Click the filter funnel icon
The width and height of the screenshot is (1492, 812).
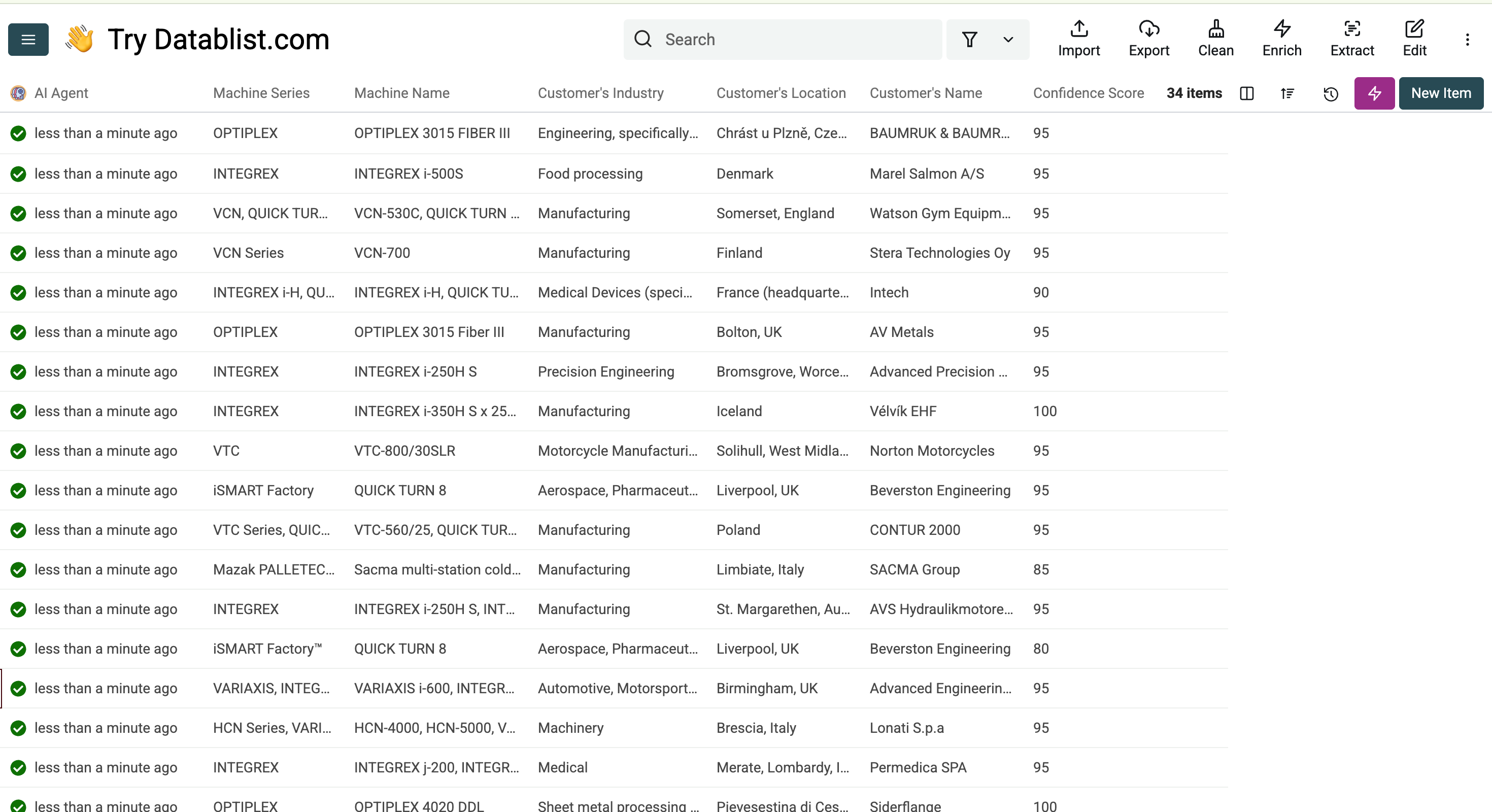click(x=970, y=40)
